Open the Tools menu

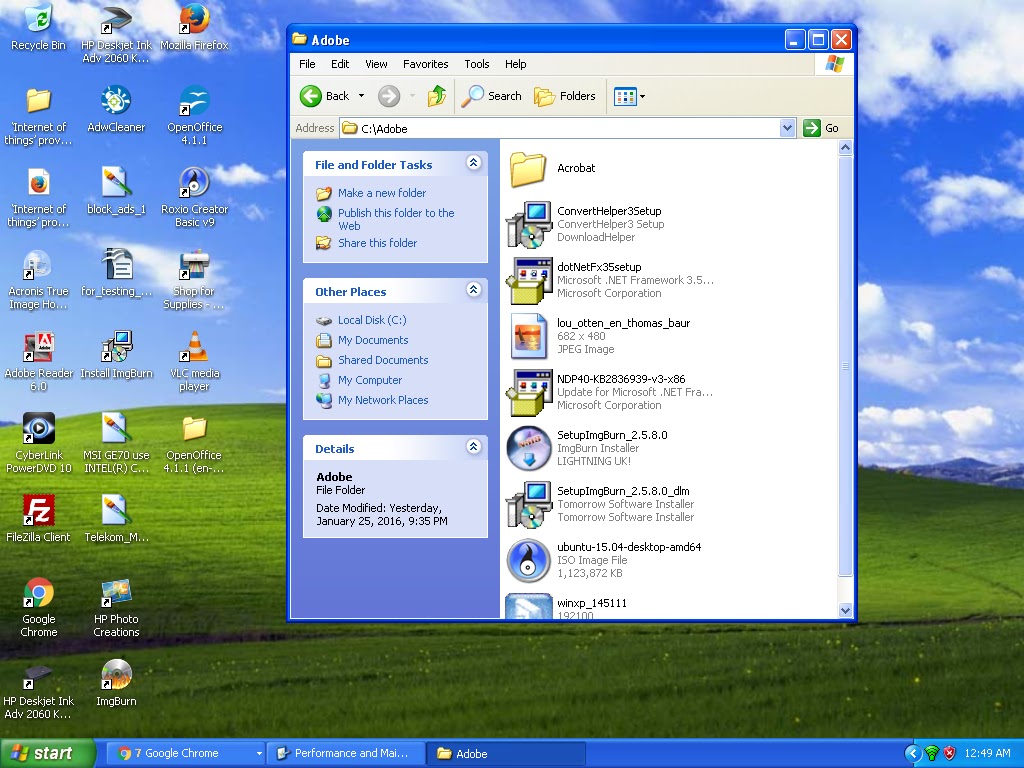pos(477,64)
